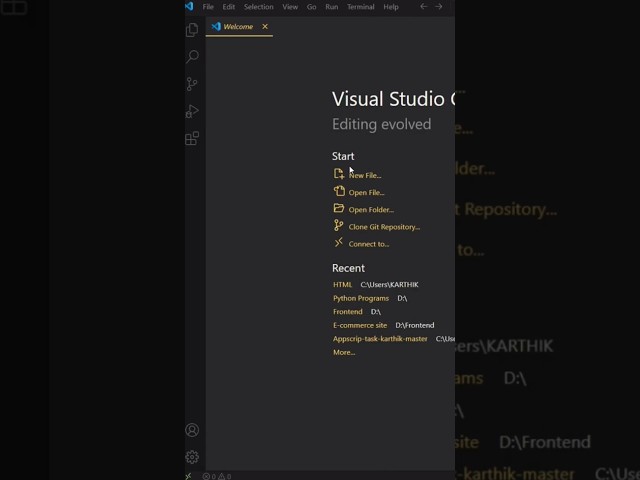Open the recent Python Programs folder
Screen dimensions: 640x480
tap(361, 298)
